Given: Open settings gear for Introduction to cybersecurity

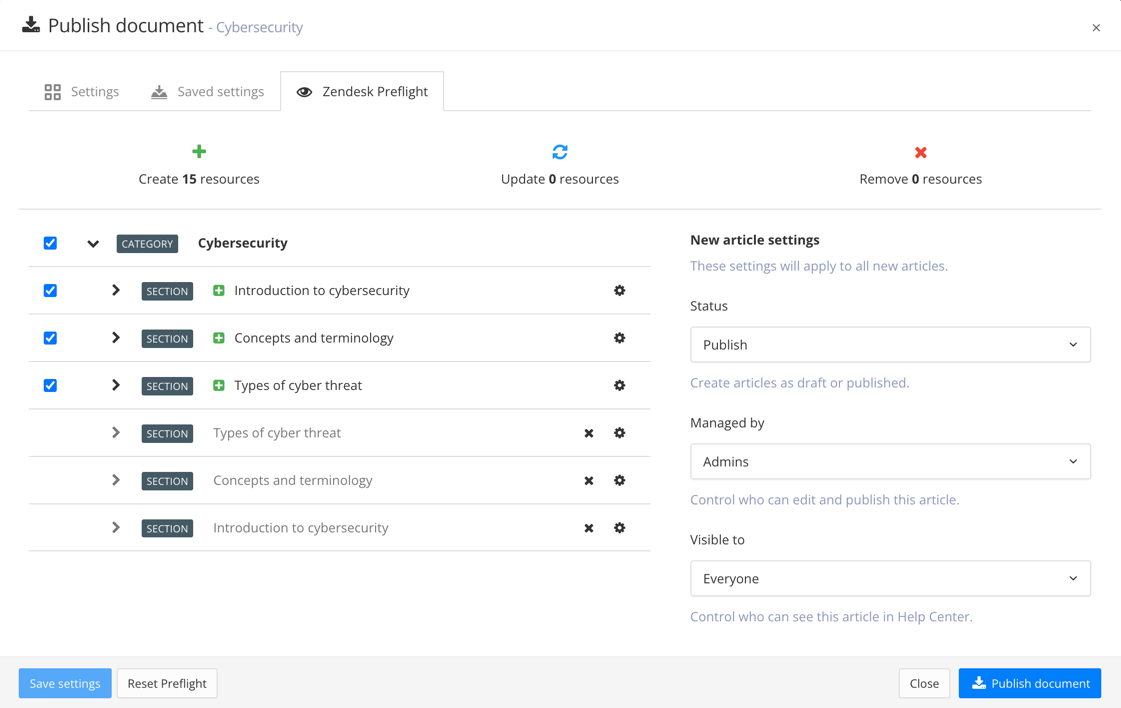Looking at the screenshot, I should (620, 290).
